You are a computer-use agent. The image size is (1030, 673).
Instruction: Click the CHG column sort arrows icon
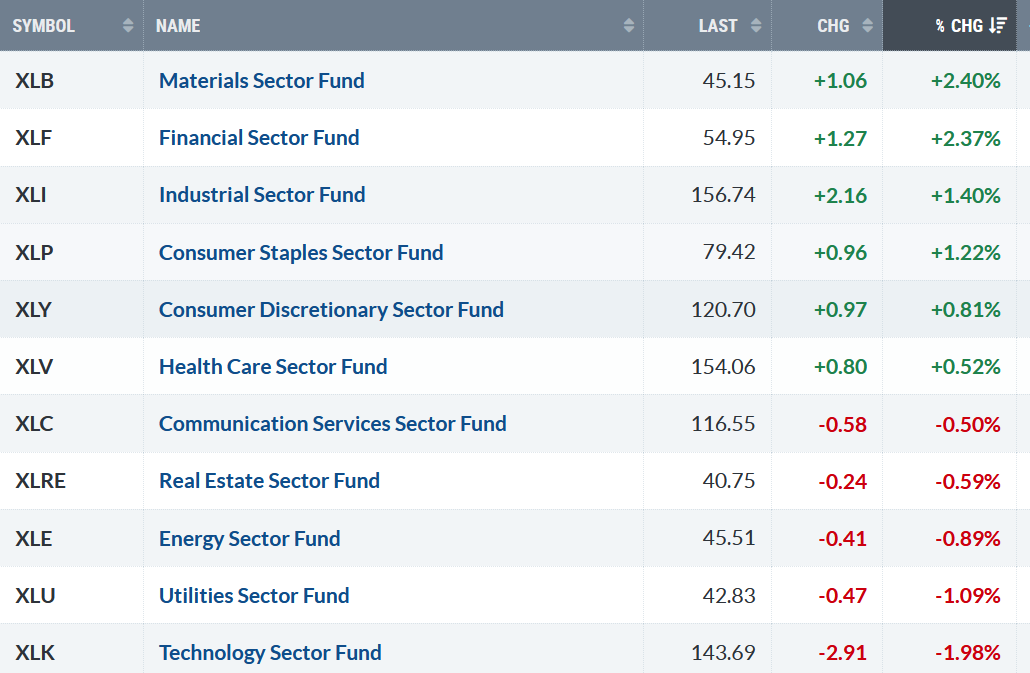coord(867,26)
